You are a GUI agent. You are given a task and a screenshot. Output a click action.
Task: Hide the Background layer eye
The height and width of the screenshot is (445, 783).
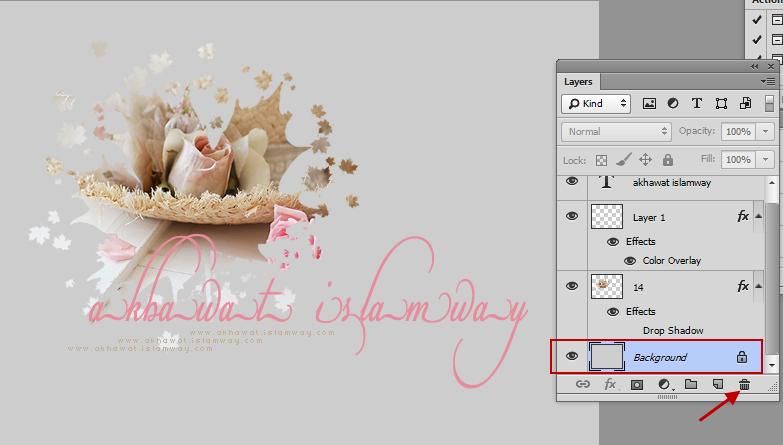pos(572,356)
